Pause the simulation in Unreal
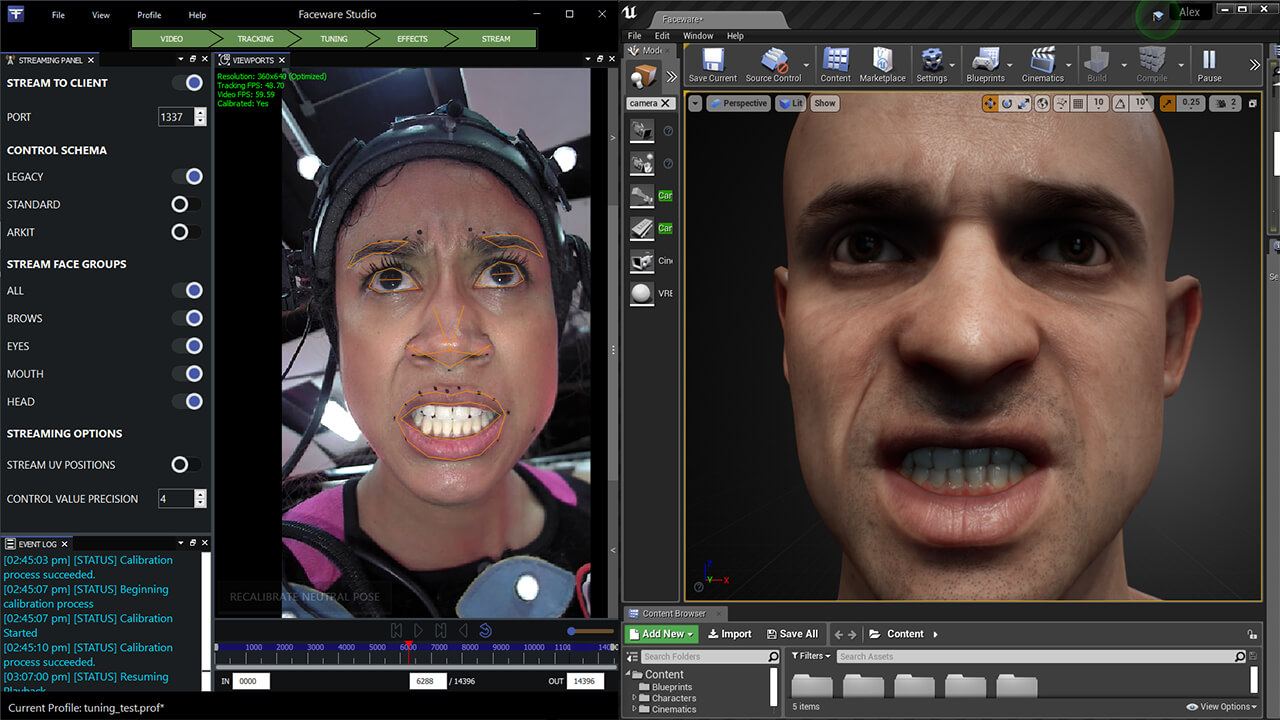Image resolution: width=1280 pixels, height=720 pixels. 1209,65
